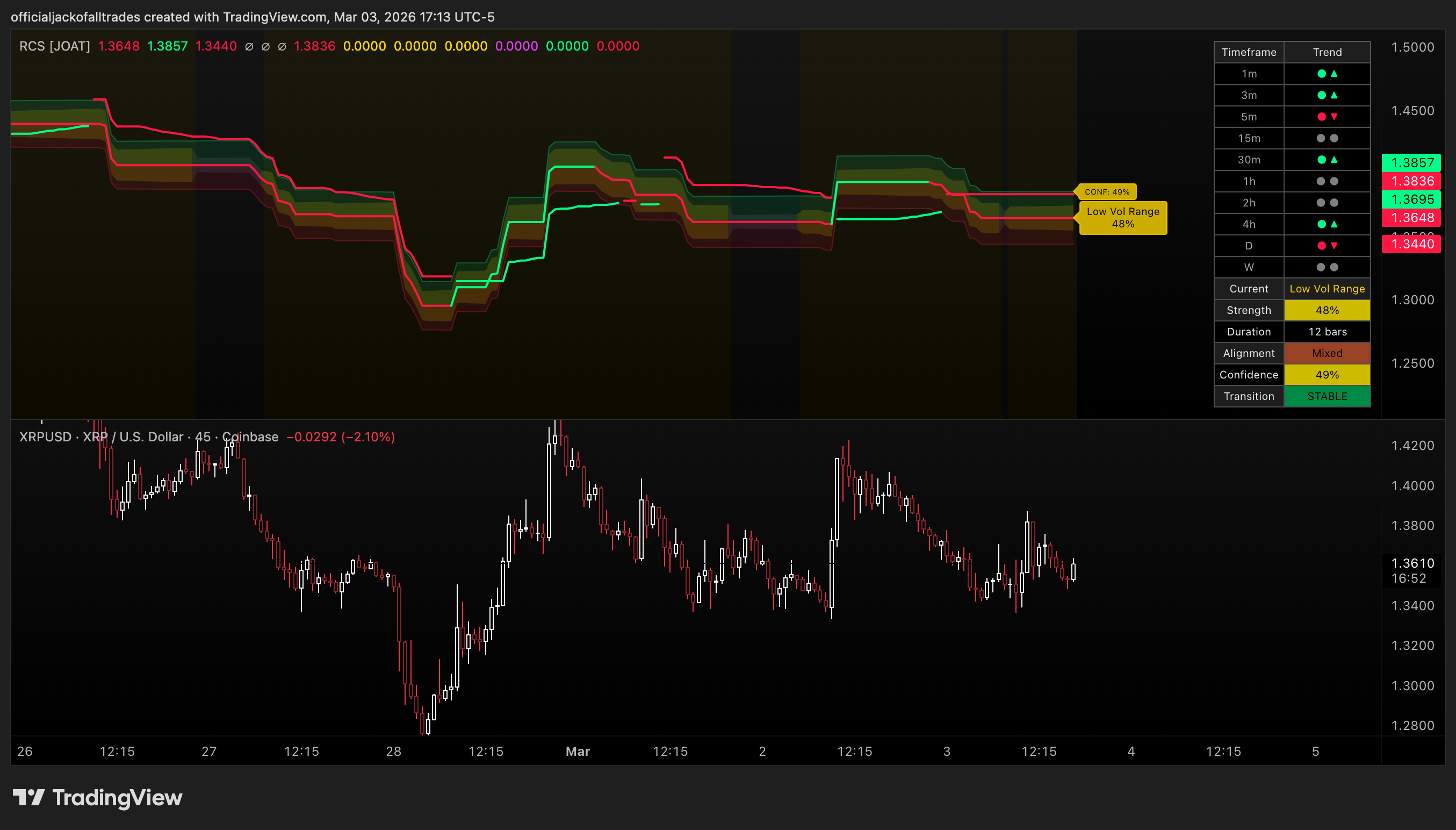
Task: Click the 1.3857 green price tag
Action: 1411,163
